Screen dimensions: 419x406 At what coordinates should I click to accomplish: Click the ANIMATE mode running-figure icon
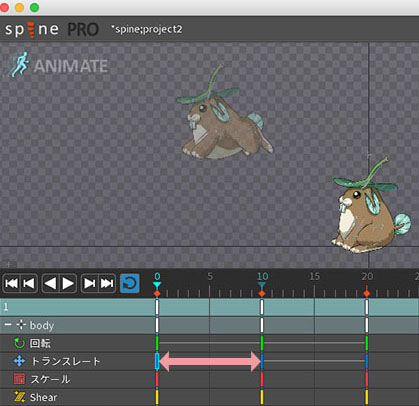(x=19, y=65)
